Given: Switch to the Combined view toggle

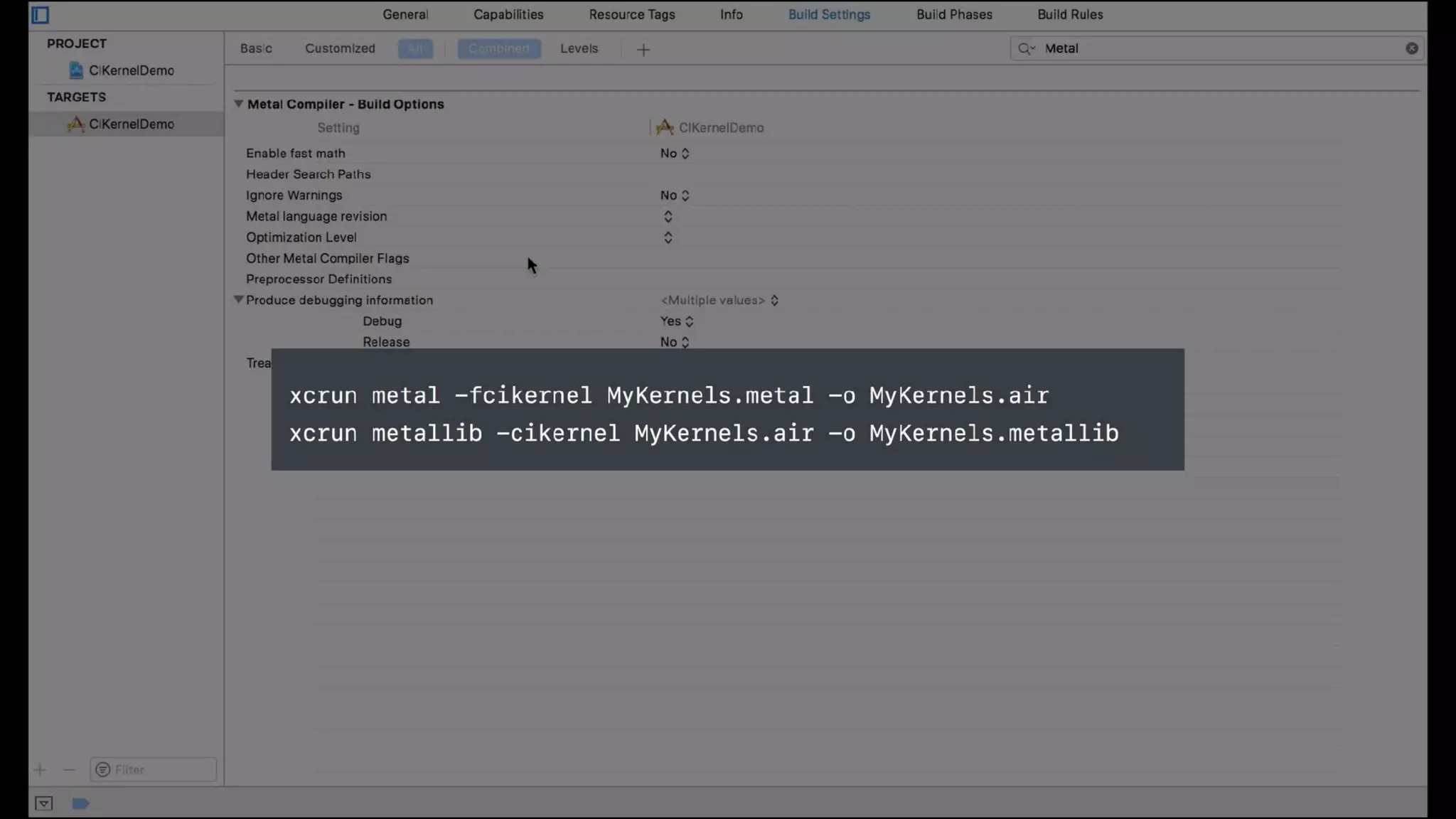Looking at the screenshot, I should pyautogui.click(x=498, y=49).
